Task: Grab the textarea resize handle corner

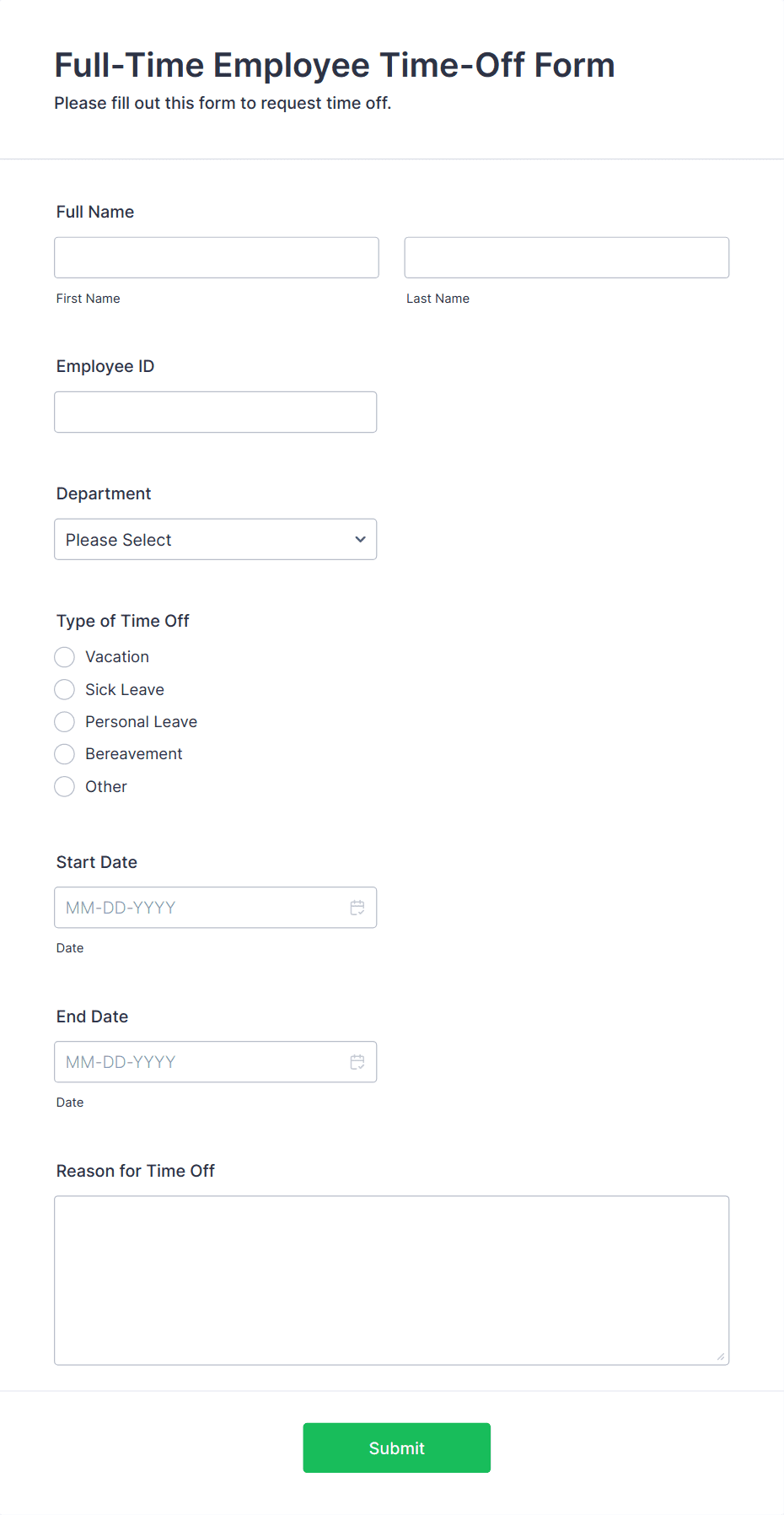Action: [721, 1356]
